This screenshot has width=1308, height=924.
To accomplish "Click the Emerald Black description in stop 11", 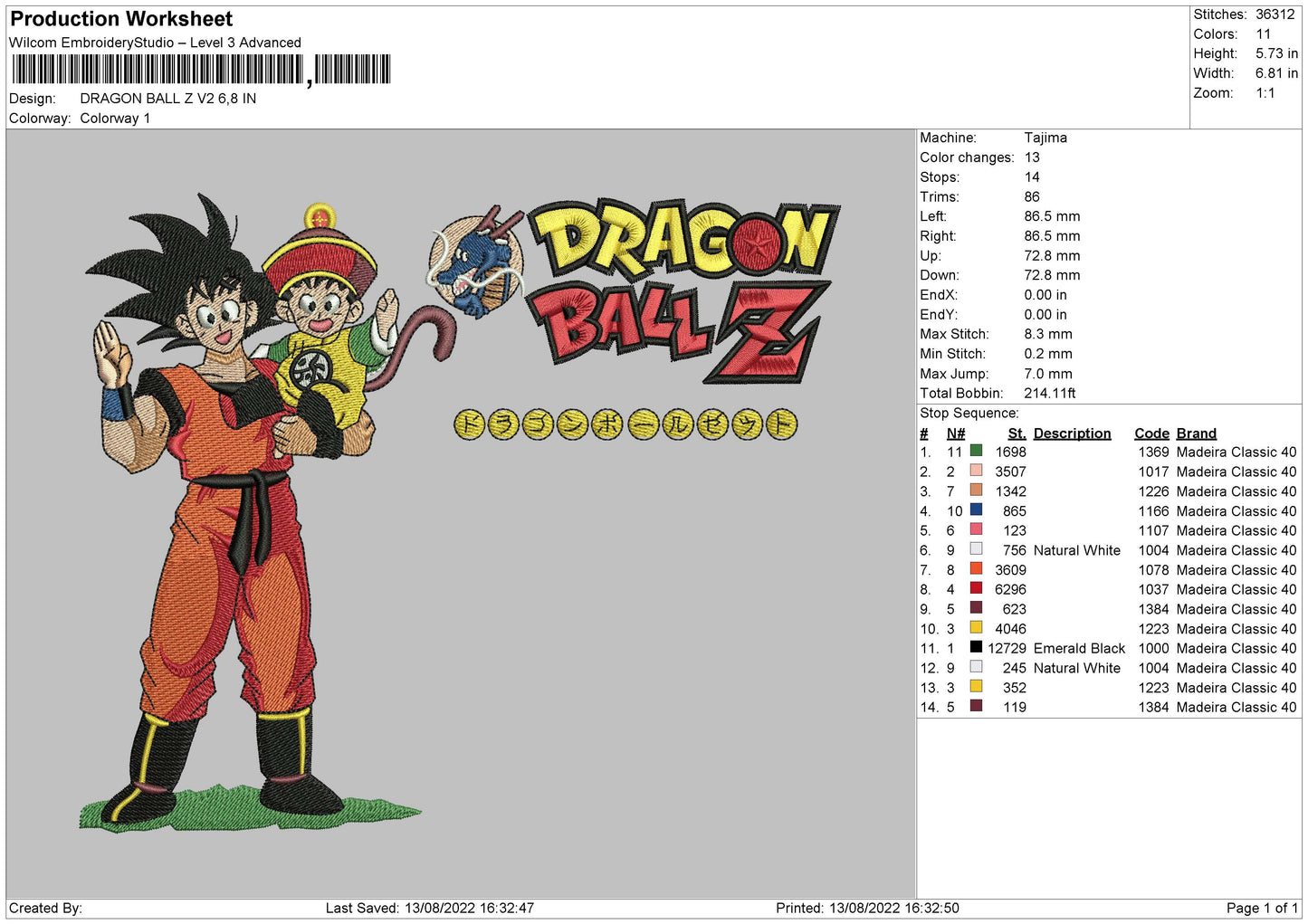I will (x=1079, y=648).
